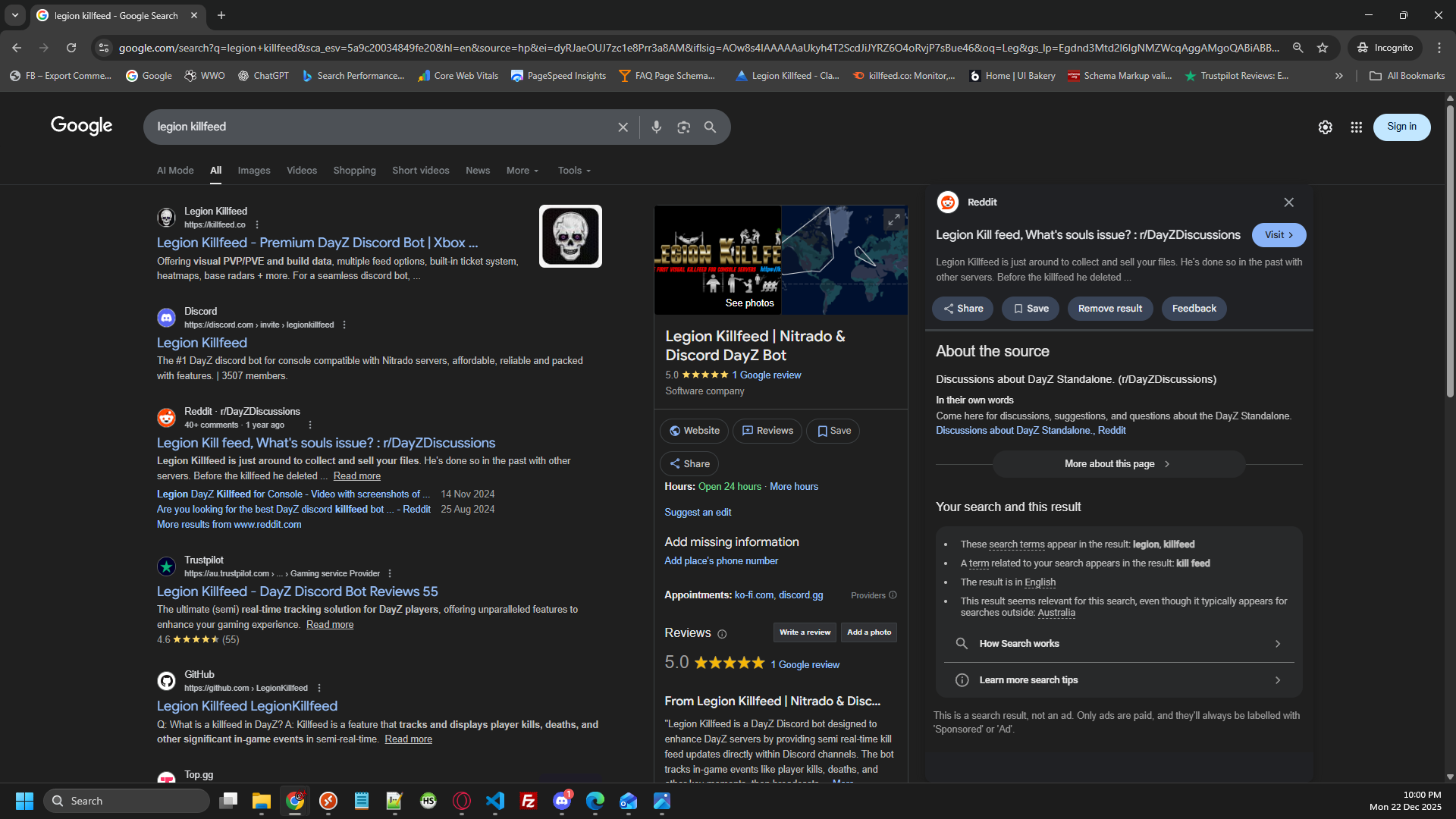The width and height of the screenshot is (1456, 819).
Task: Click the browser address bar
Action: 698,48
